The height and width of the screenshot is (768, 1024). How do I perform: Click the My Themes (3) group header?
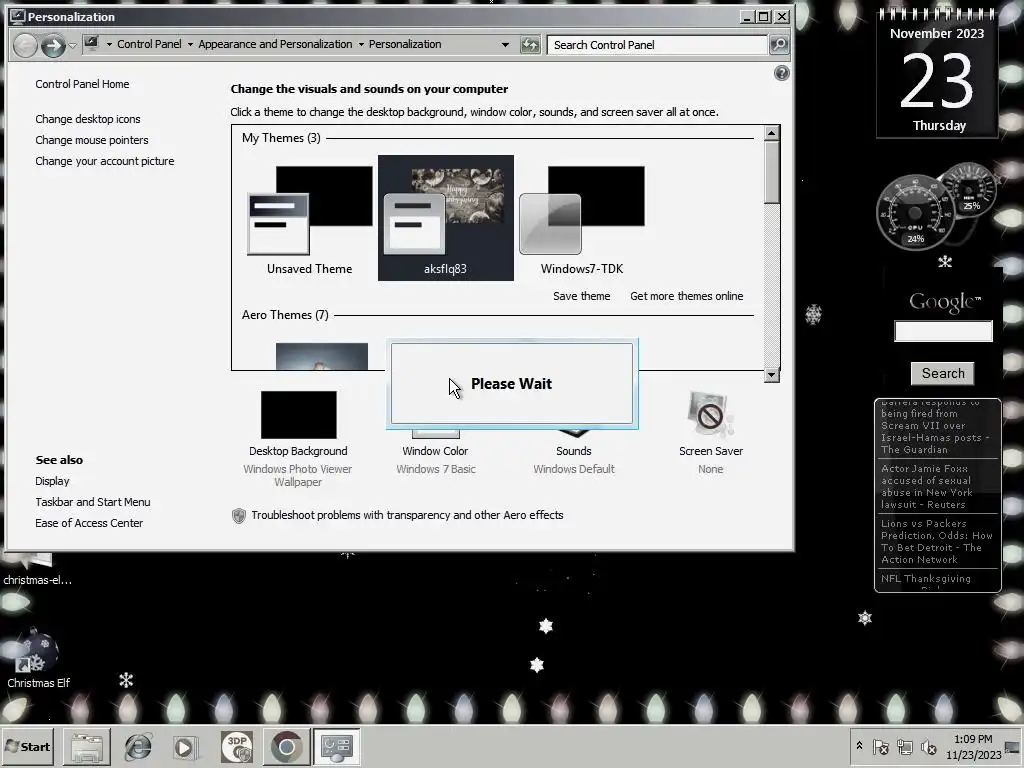(x=281, y=138)
